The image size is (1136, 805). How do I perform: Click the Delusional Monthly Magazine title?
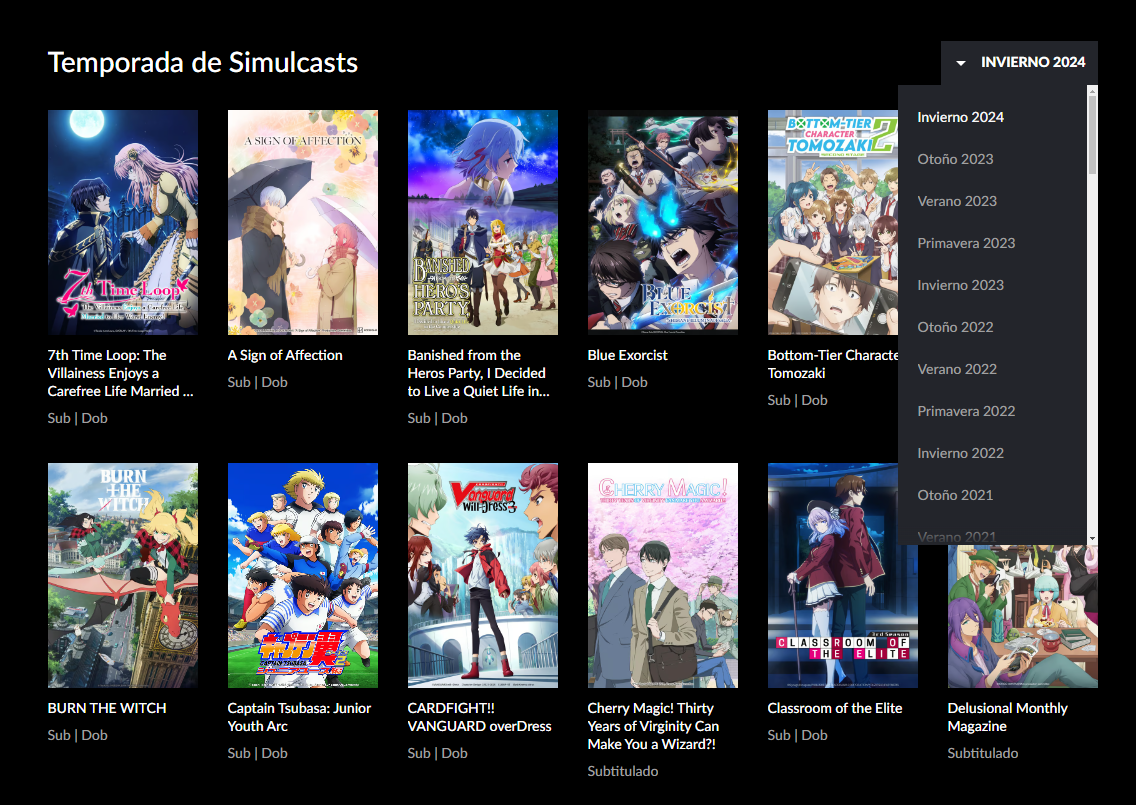[1008, 717]
